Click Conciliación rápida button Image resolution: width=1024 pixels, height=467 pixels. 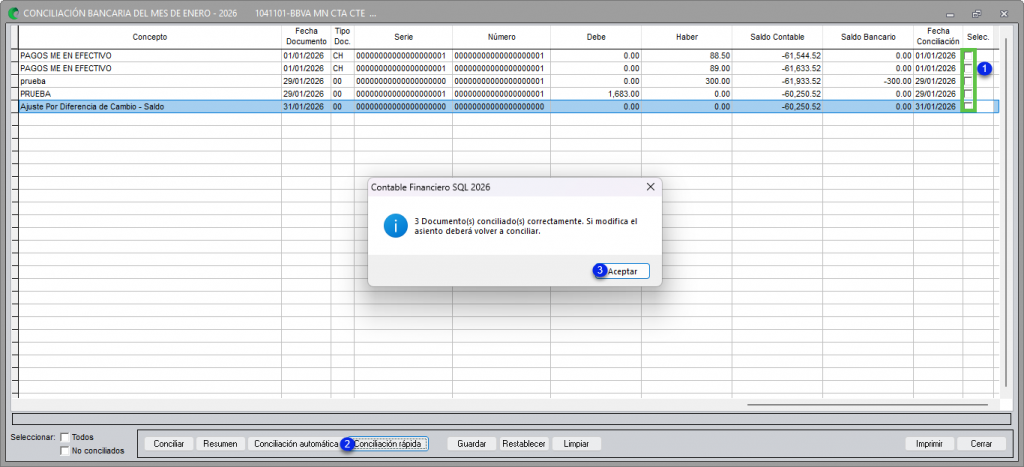tap(390, 443)
